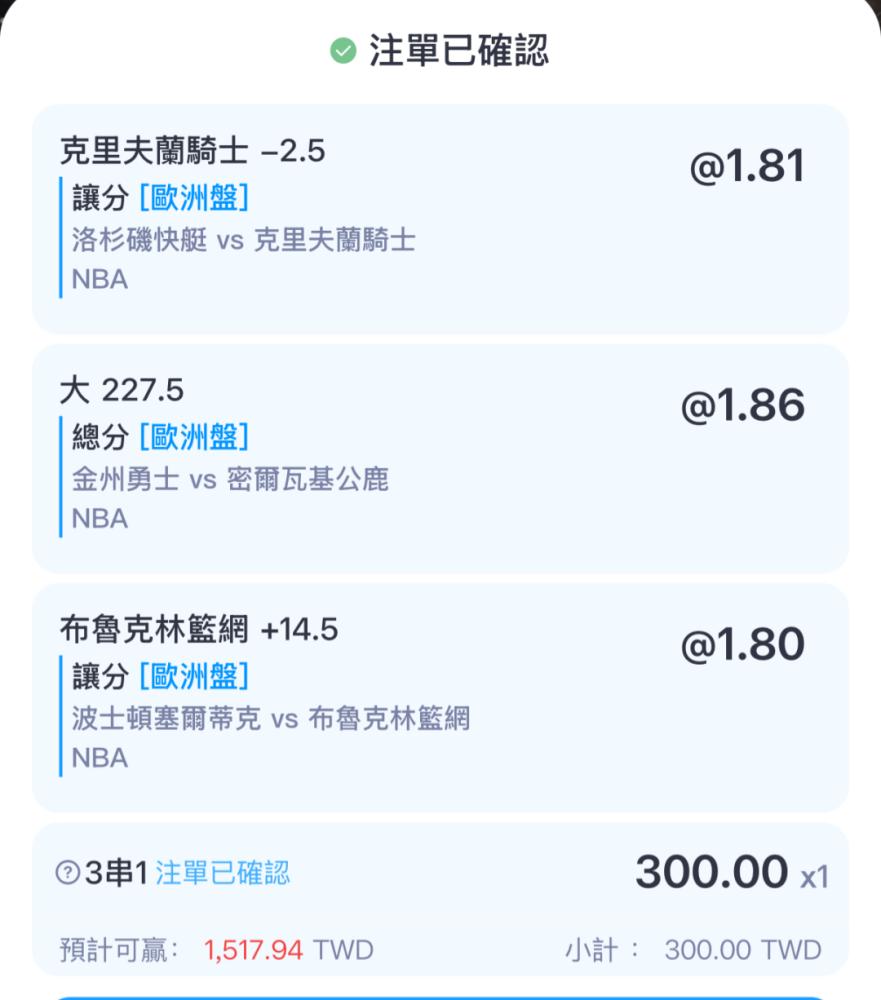The height and width of the screenshot is (1000, 881).
Task: Tap the @1.86 odds value
Action: tap(742, 406)
